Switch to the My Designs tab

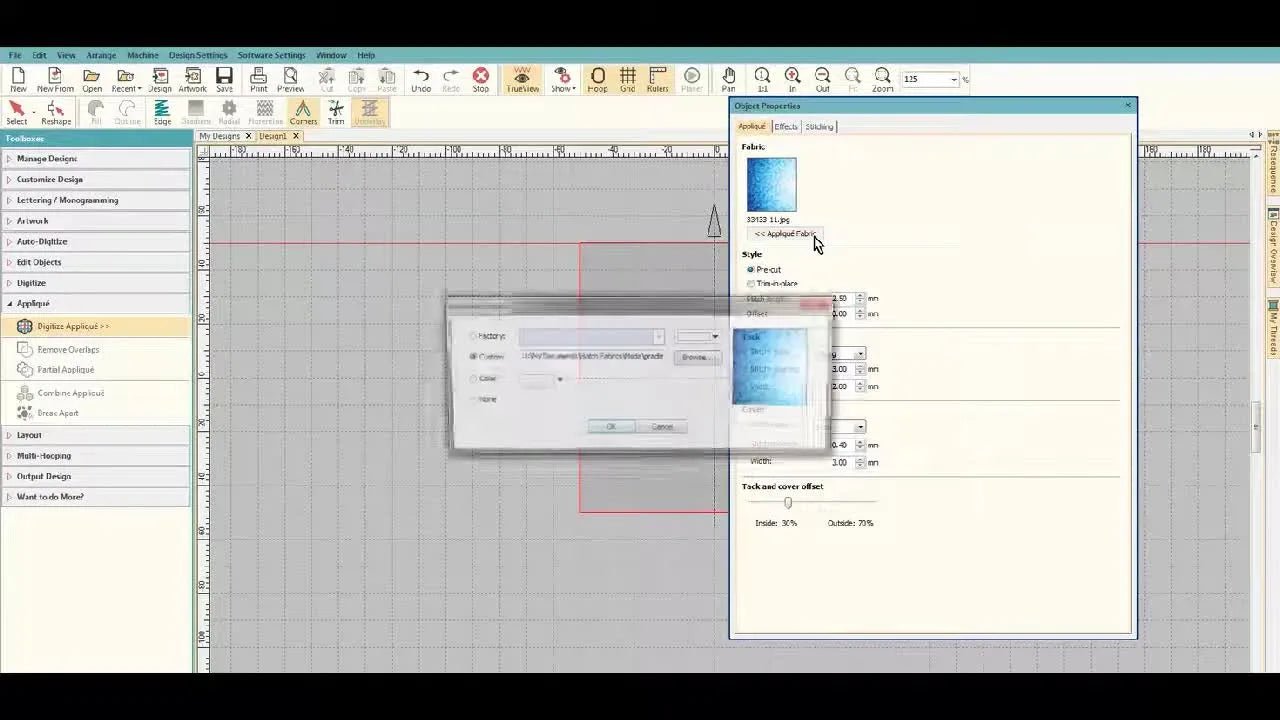(x=219, y=136)
